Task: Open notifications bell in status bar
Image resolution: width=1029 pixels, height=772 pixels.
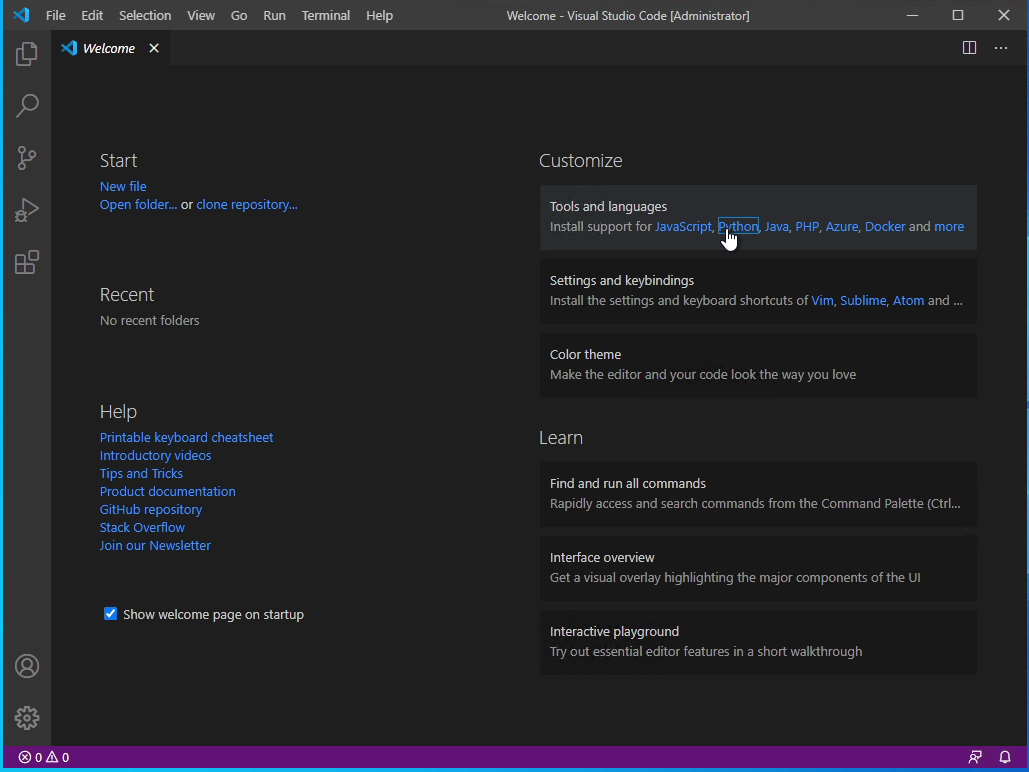Action: pos(1005,758)
